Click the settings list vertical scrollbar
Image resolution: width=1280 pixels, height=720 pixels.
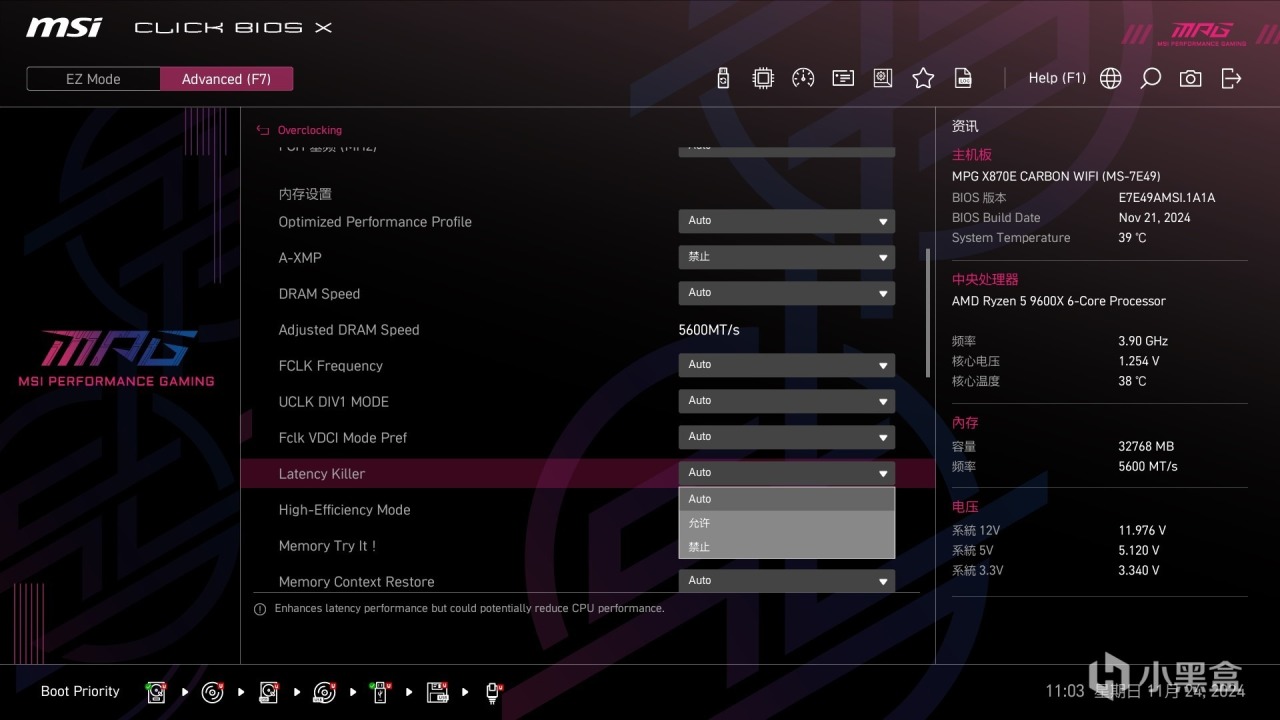point(926,313)
